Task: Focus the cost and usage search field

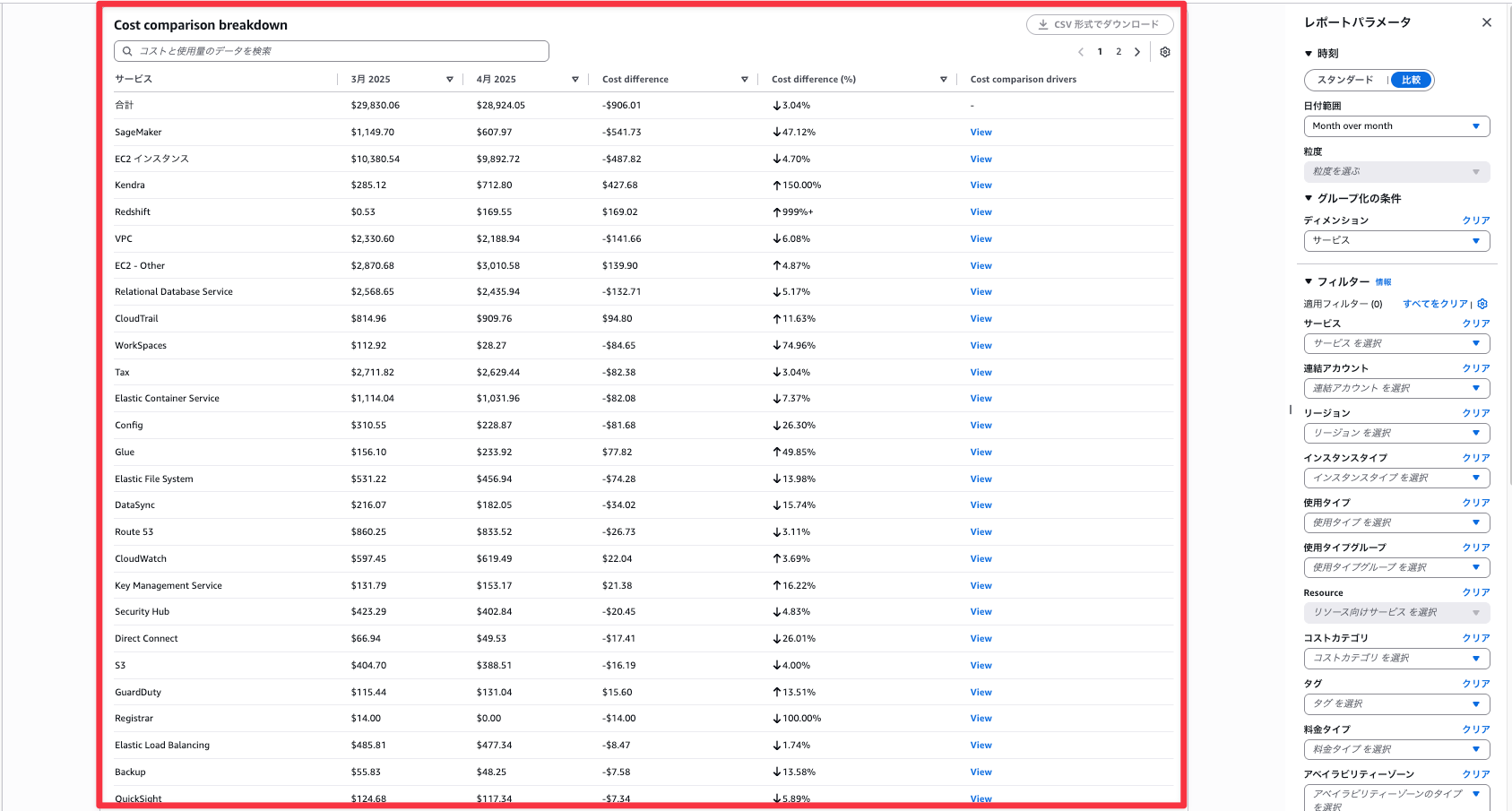Action: tap(331, 51)
